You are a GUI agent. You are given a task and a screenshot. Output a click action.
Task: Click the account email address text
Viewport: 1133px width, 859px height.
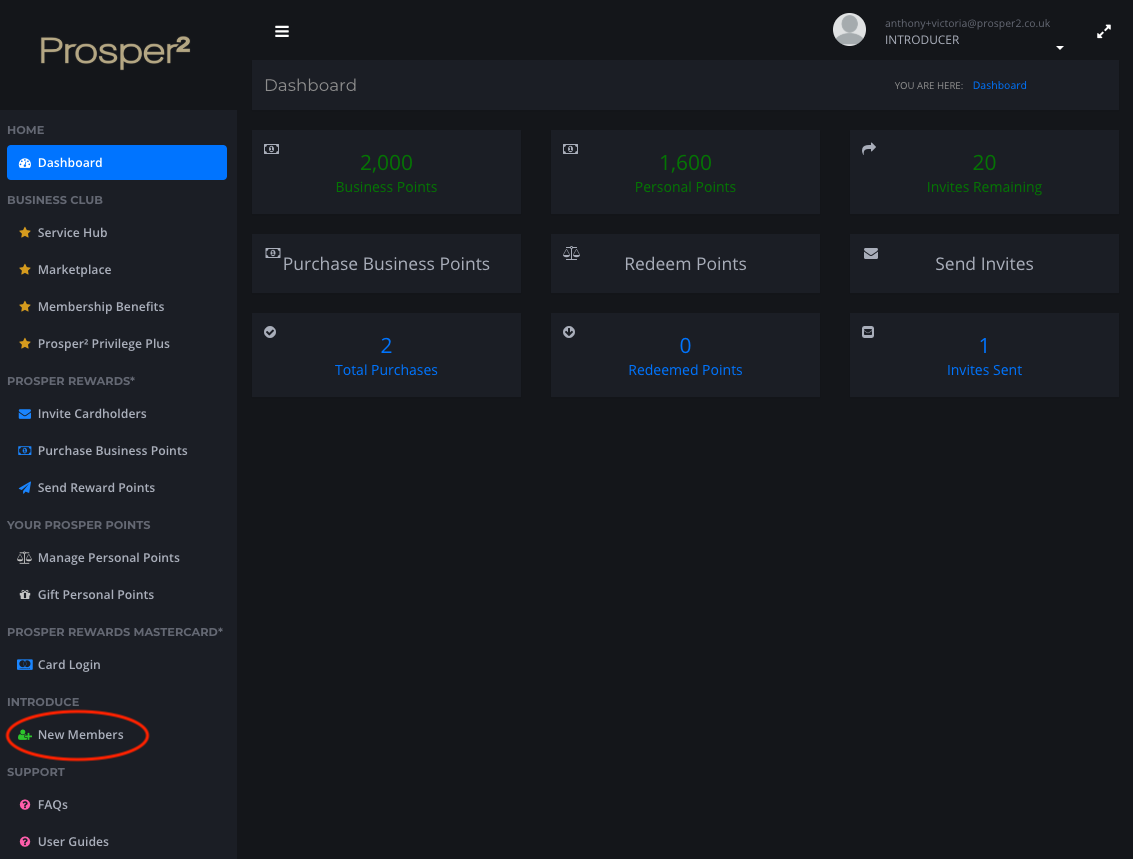pos(968,23)
